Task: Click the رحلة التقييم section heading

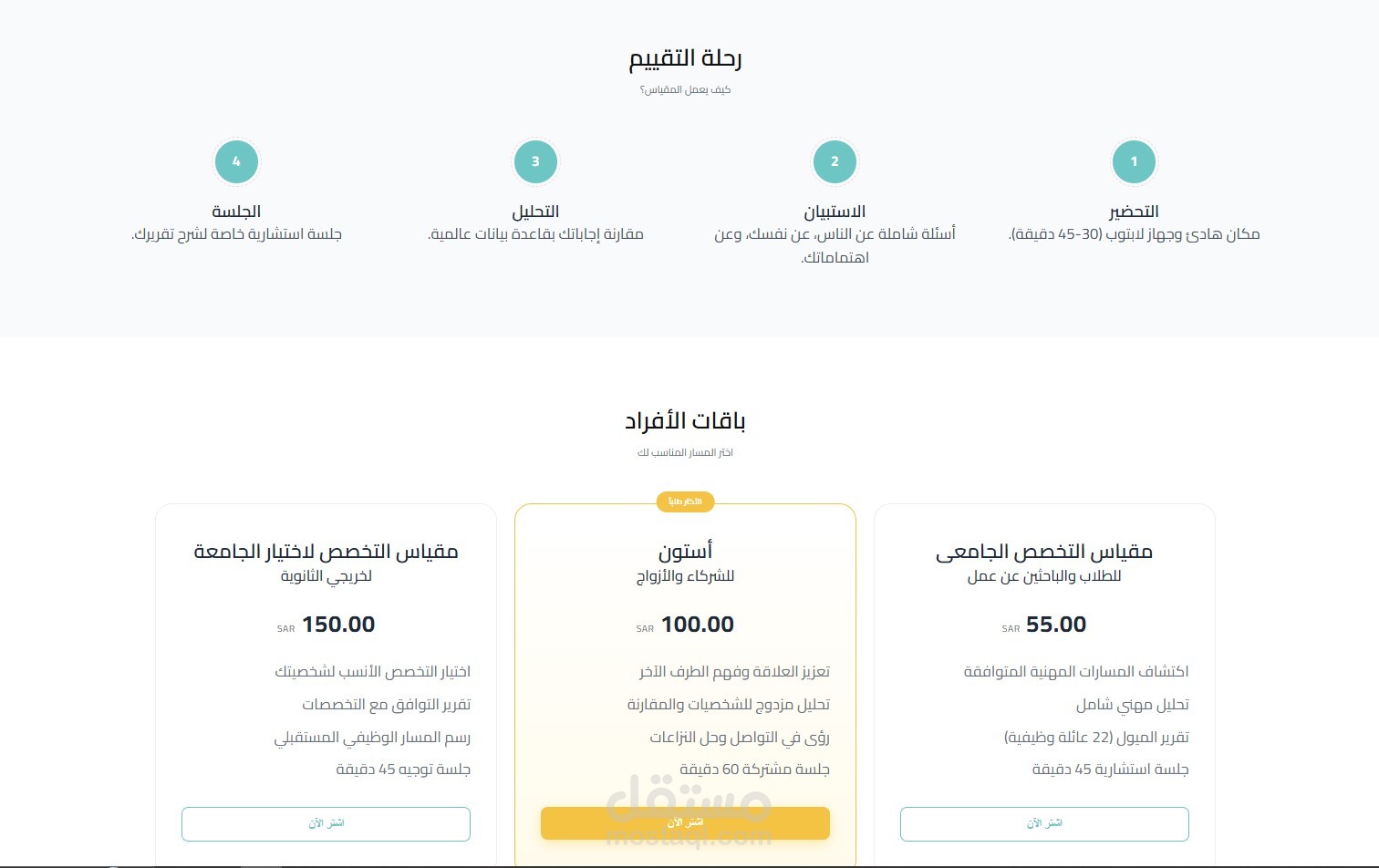Action: pos(685,58)
